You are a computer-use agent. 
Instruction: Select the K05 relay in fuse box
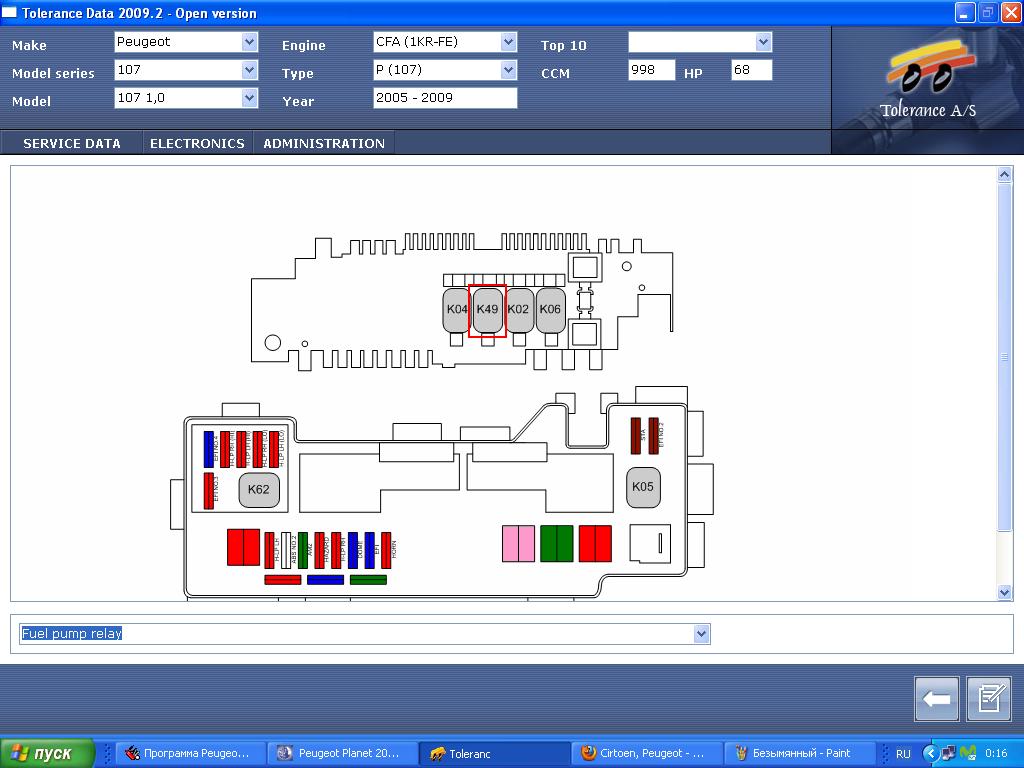click(643, 487)
